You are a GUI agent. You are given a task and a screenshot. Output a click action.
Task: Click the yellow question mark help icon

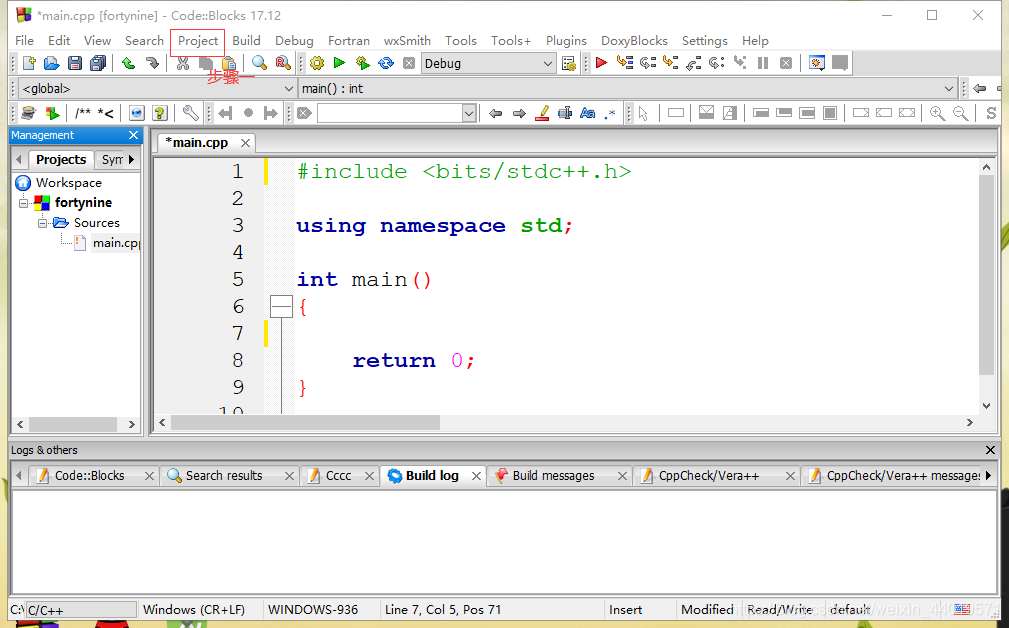(160, 113)
